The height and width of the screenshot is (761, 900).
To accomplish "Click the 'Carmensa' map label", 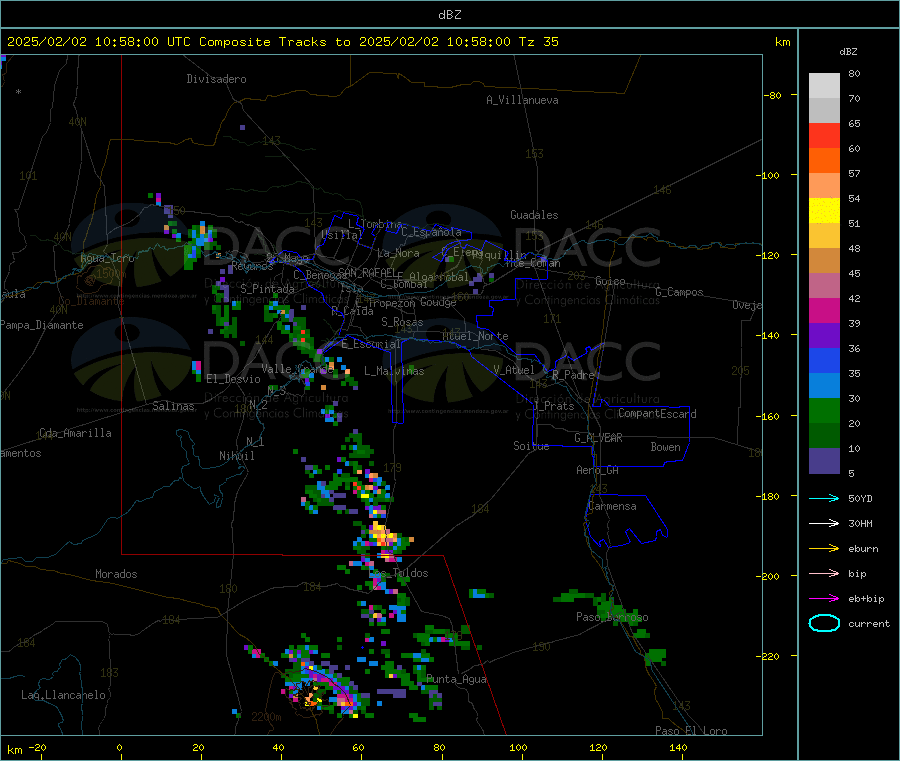I will coord(612,506).
